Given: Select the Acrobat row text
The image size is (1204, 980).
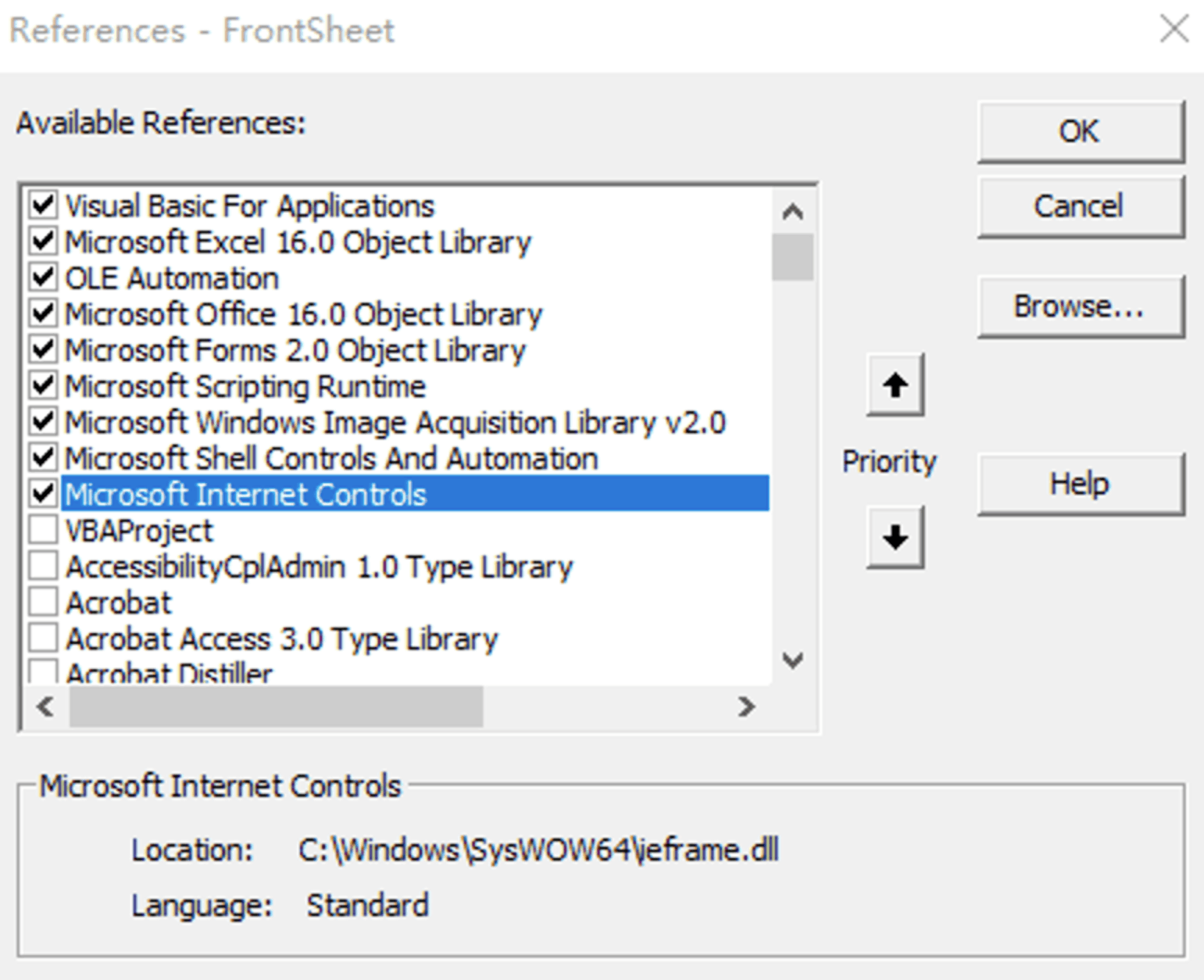Looking at the screenshot, I should tap(118, 603).
